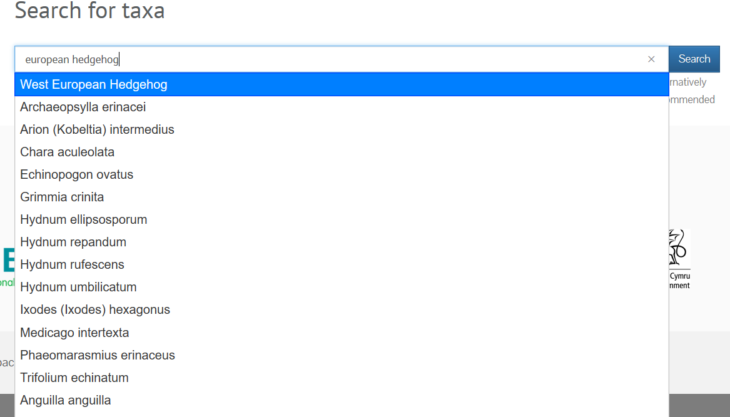Viewport: 730px width, 417px height.
Task: Choose Trifolium echinatum from suggestions
Action: [342, 377]
